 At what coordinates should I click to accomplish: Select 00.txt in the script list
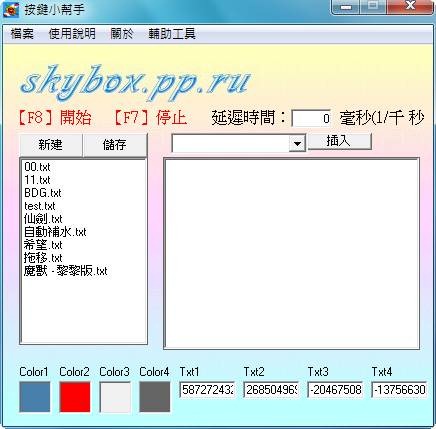pos(37,167)
